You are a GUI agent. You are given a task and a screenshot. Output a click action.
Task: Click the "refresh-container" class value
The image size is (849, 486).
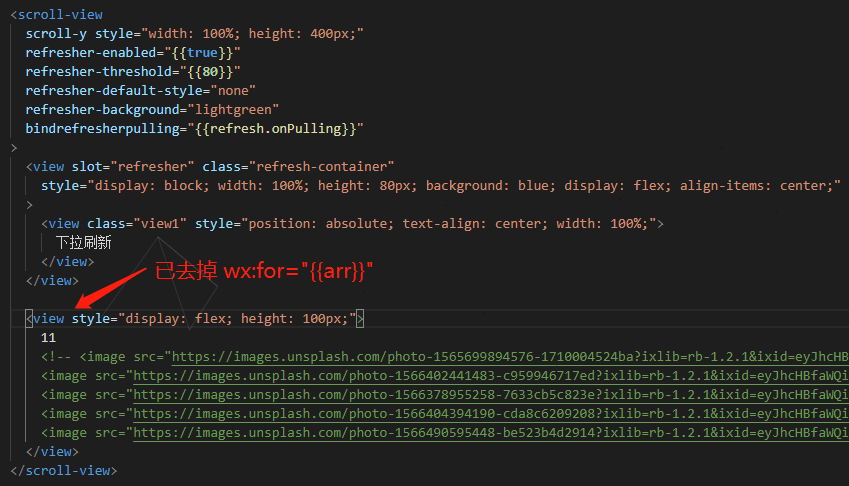[x=322, y=166]
